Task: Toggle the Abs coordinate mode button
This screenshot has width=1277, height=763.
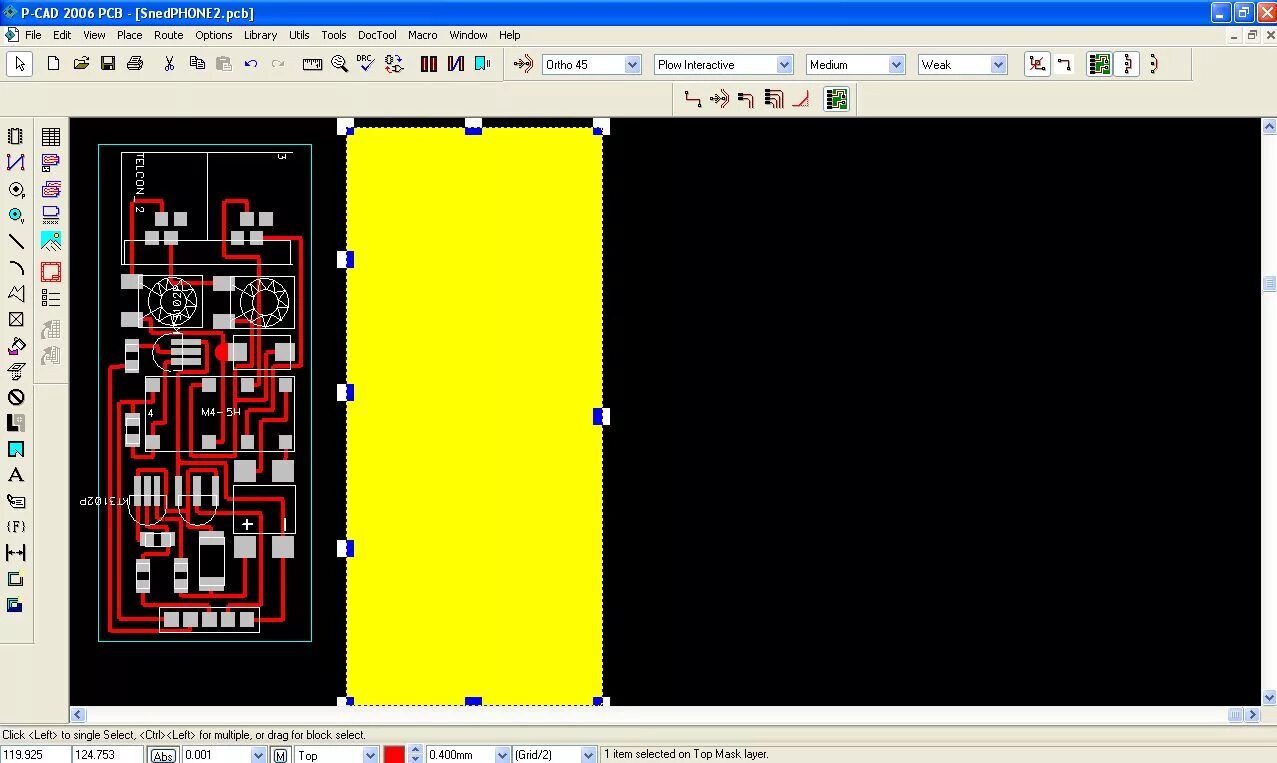Action: 163,755
